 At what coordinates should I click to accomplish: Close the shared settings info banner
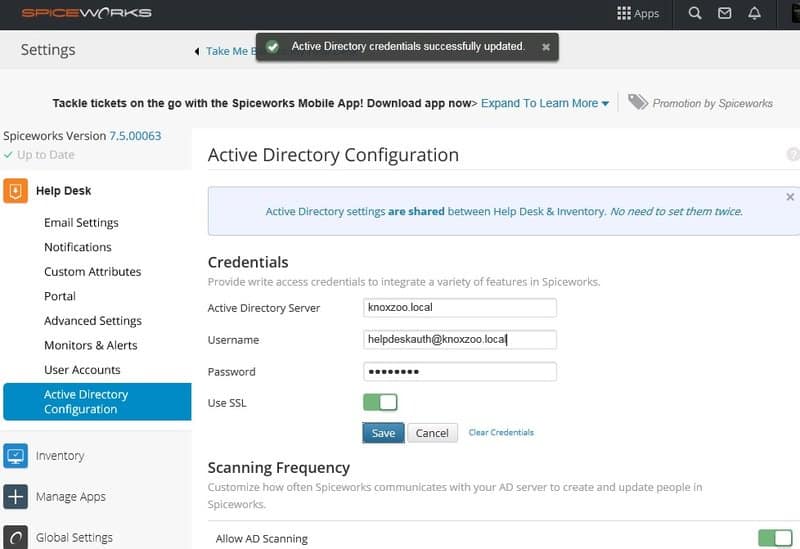click(x=790, y=197)
